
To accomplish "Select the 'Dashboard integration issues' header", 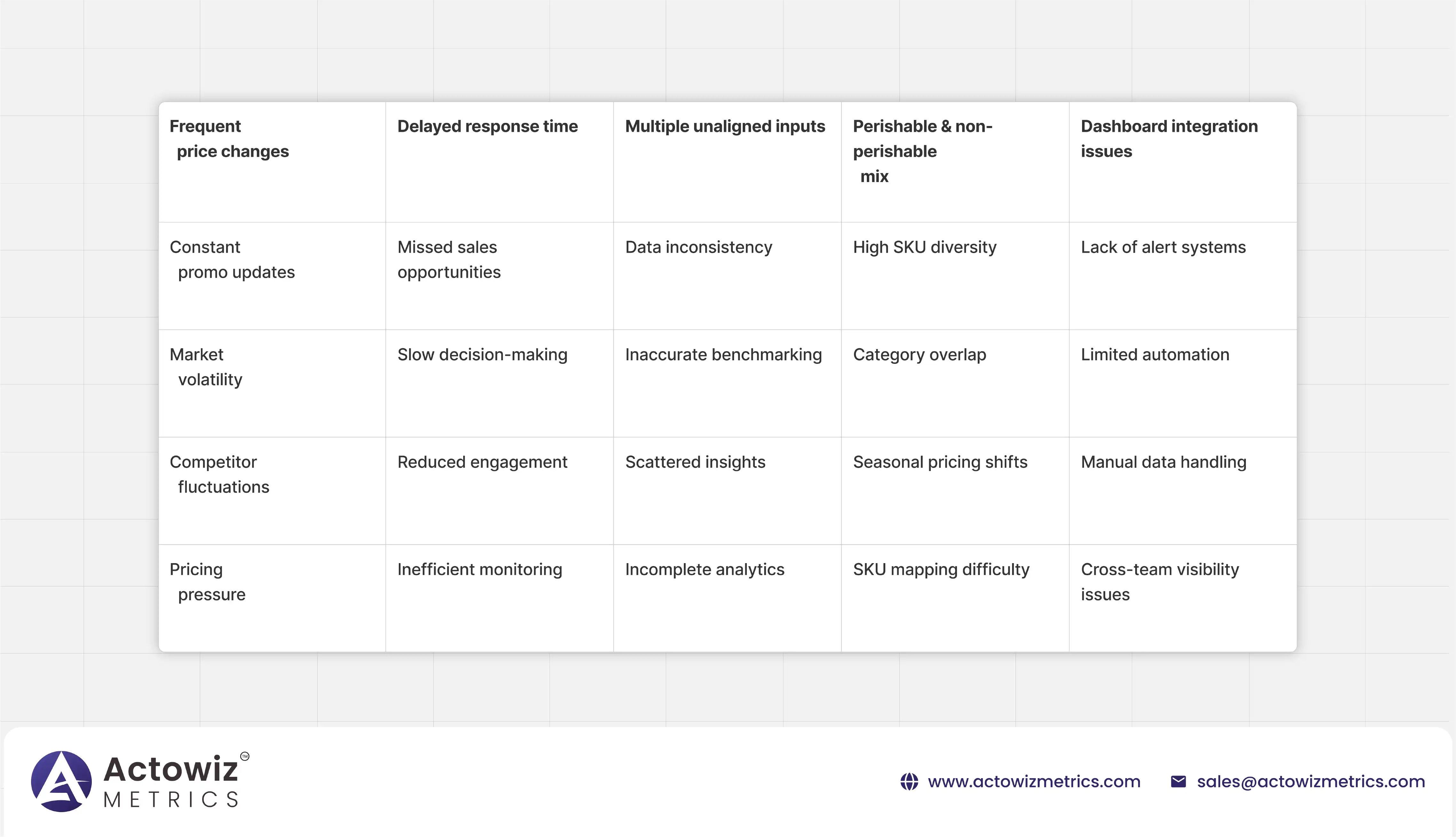I will click(1169, 139).
